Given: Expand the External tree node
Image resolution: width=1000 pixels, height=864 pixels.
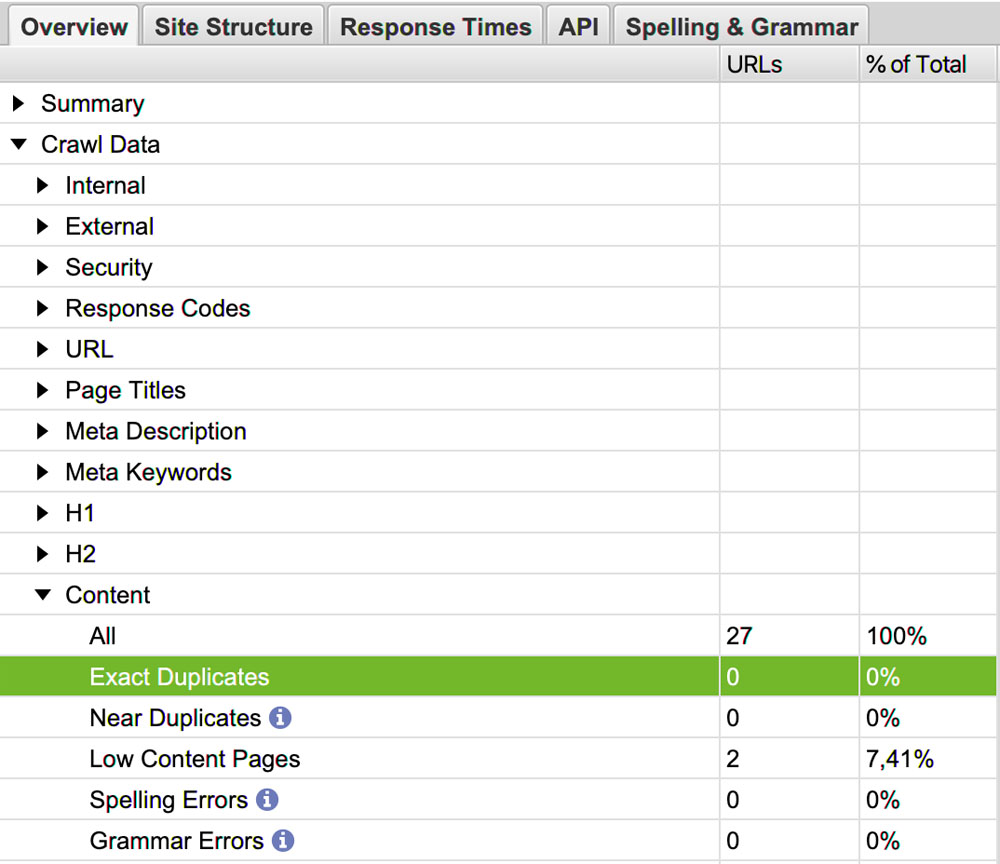Looking at the screenshot, I should pyautogui.click(x=42, y=226).
